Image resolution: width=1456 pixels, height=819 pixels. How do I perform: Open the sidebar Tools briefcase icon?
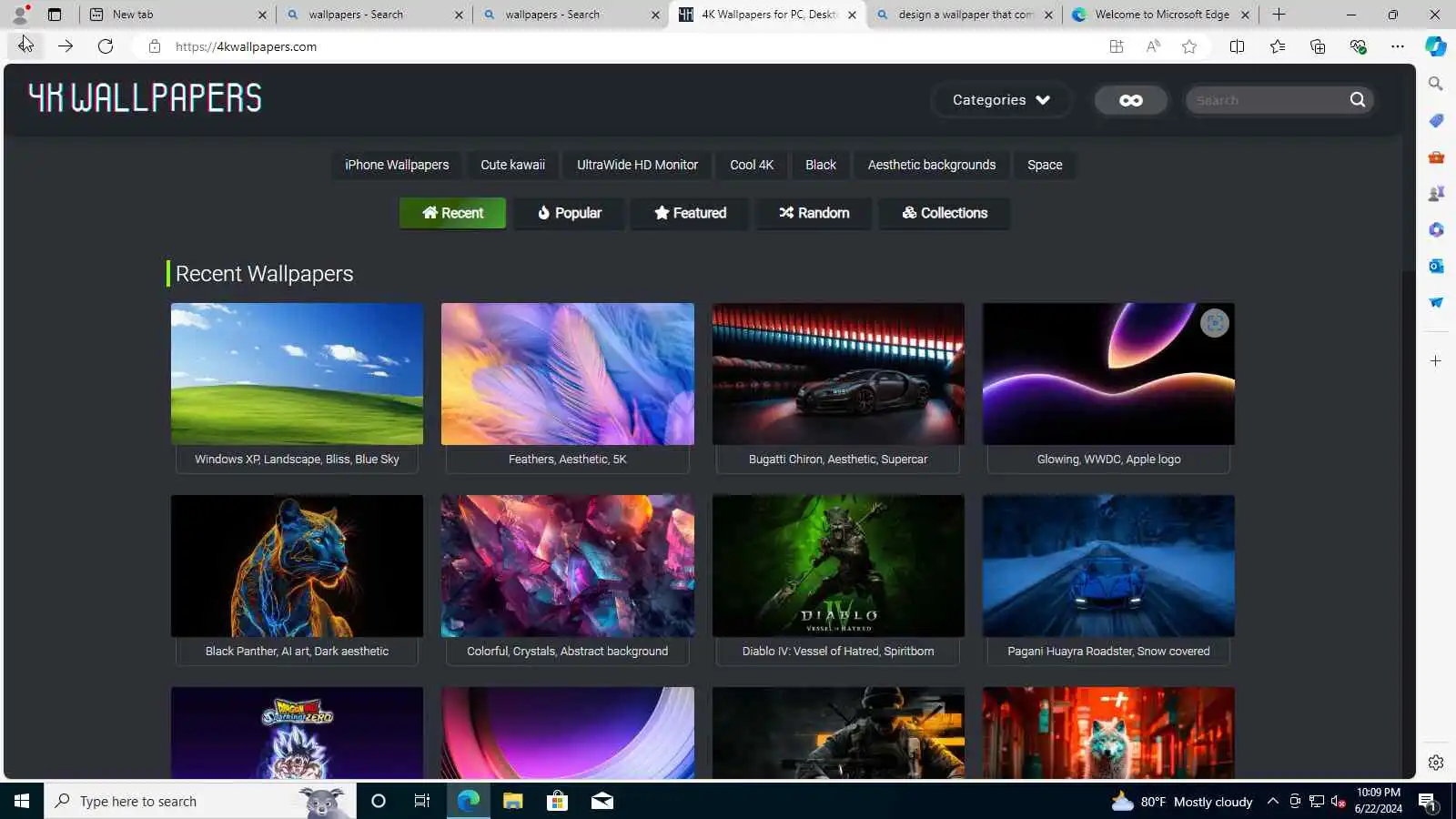(1436, 157)
